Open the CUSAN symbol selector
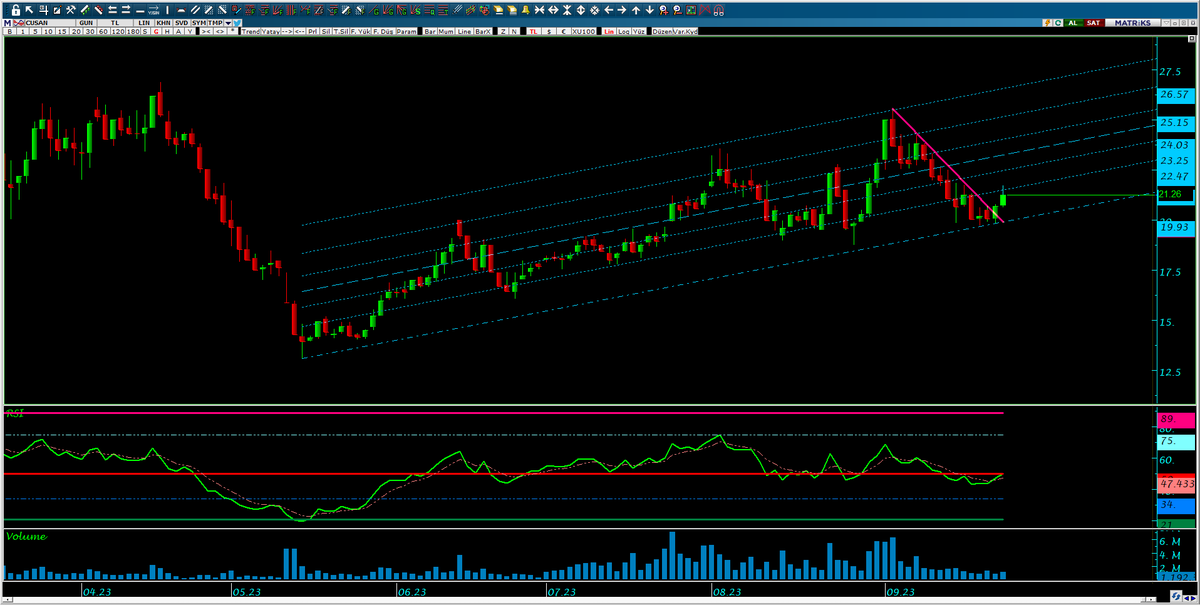 [50, 23]
